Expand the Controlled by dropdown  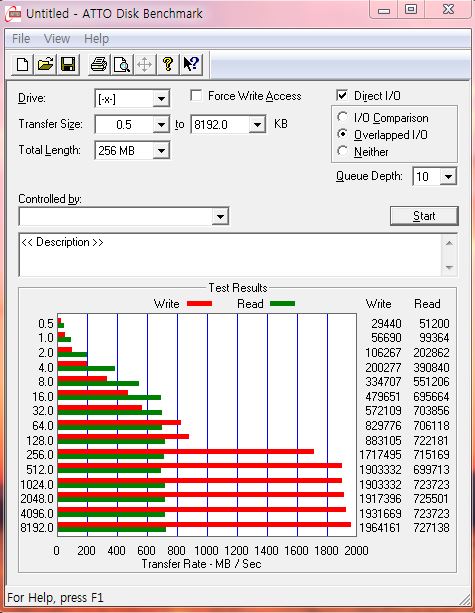coord(220,216)
